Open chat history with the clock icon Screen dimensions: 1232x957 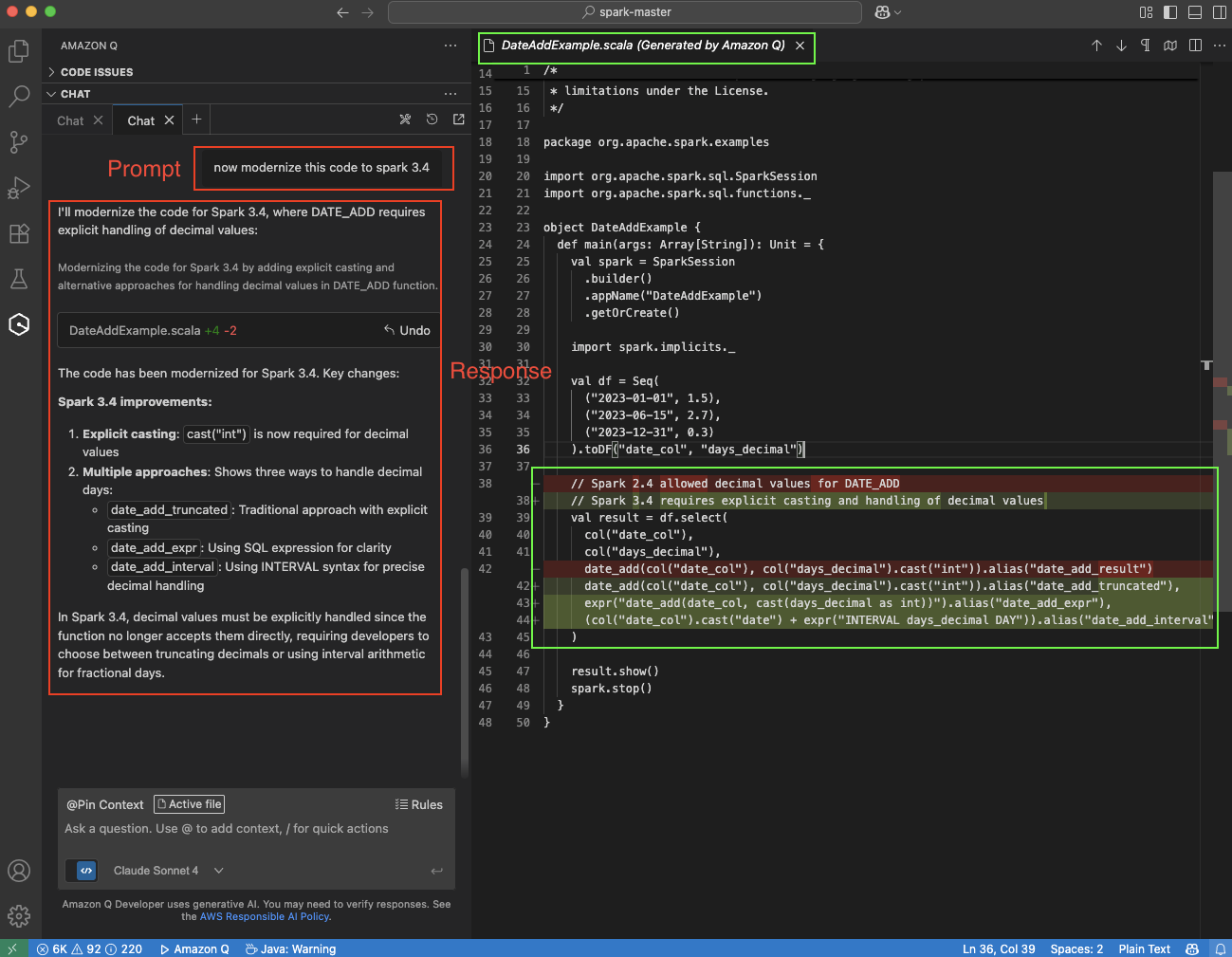point(432,120)
